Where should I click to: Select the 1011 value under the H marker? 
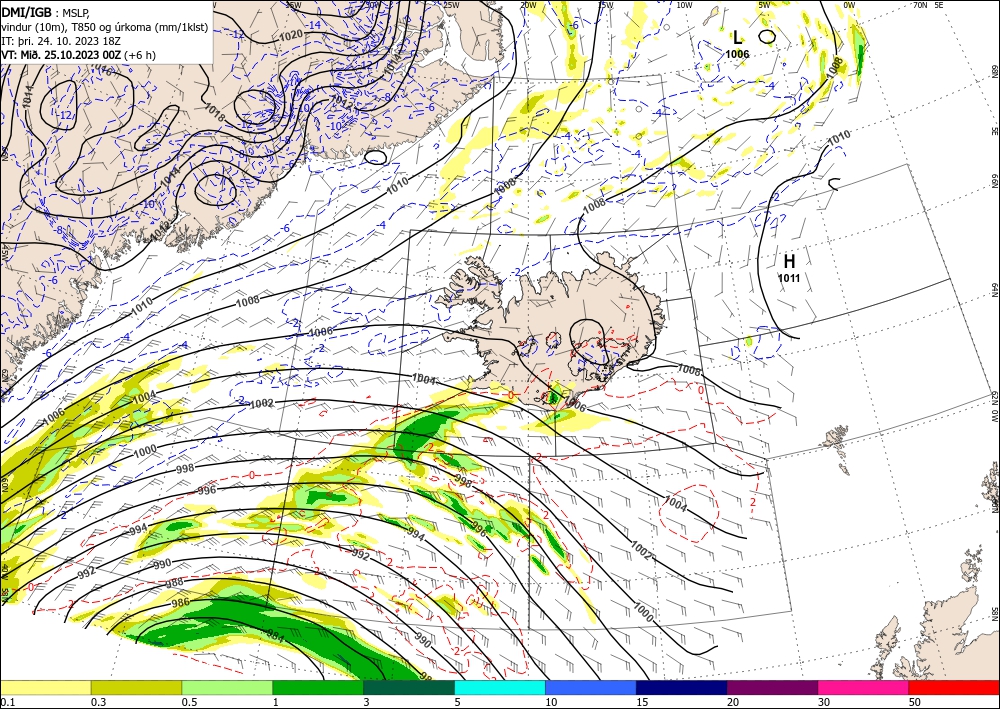tap(789, 278)
